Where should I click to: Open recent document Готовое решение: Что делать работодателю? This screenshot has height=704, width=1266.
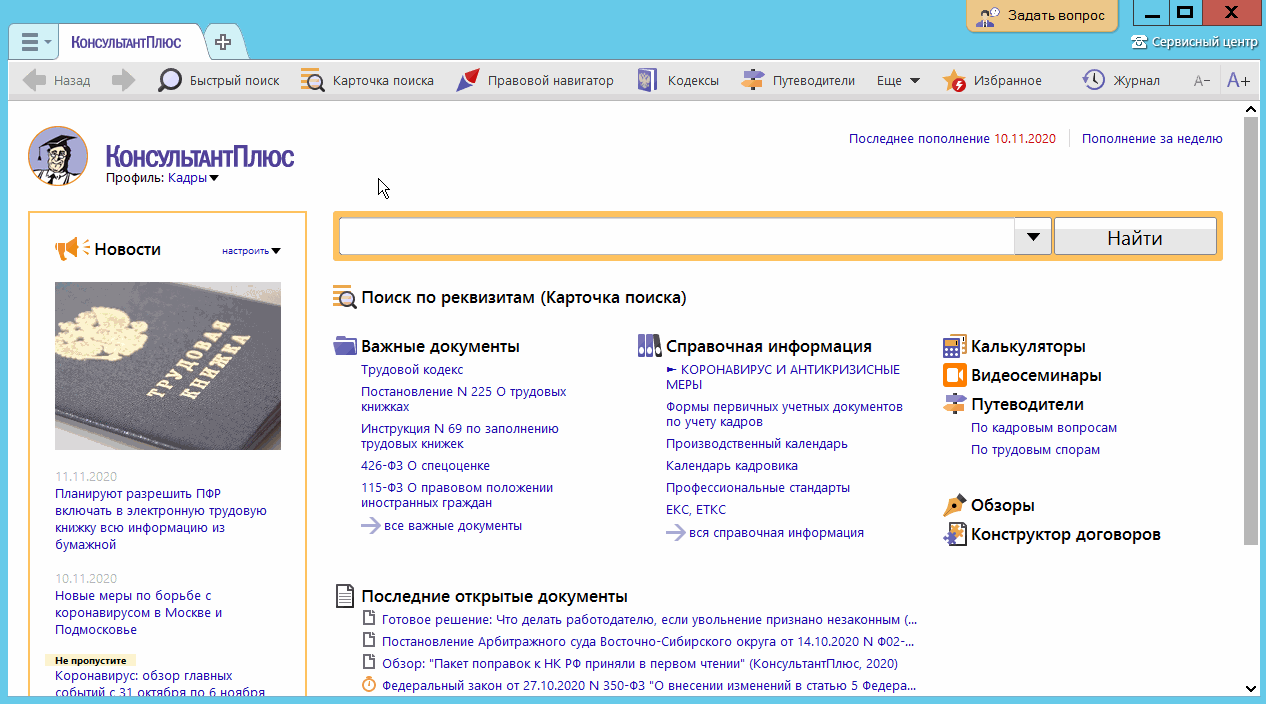pyautogui.click(x=649, y=620)
